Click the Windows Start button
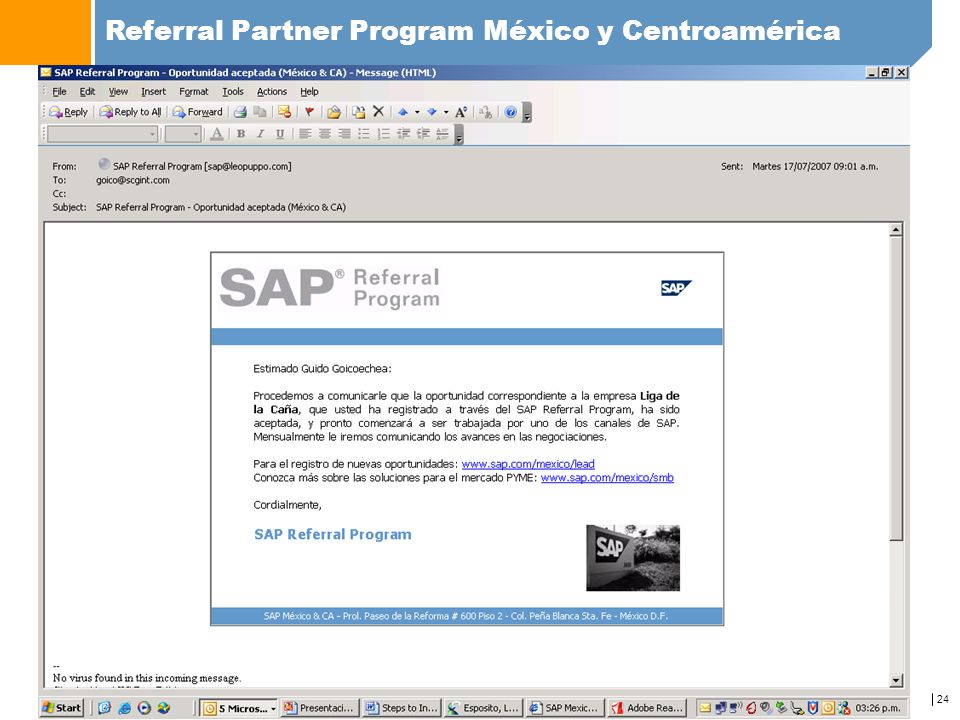 pos(61,708)
